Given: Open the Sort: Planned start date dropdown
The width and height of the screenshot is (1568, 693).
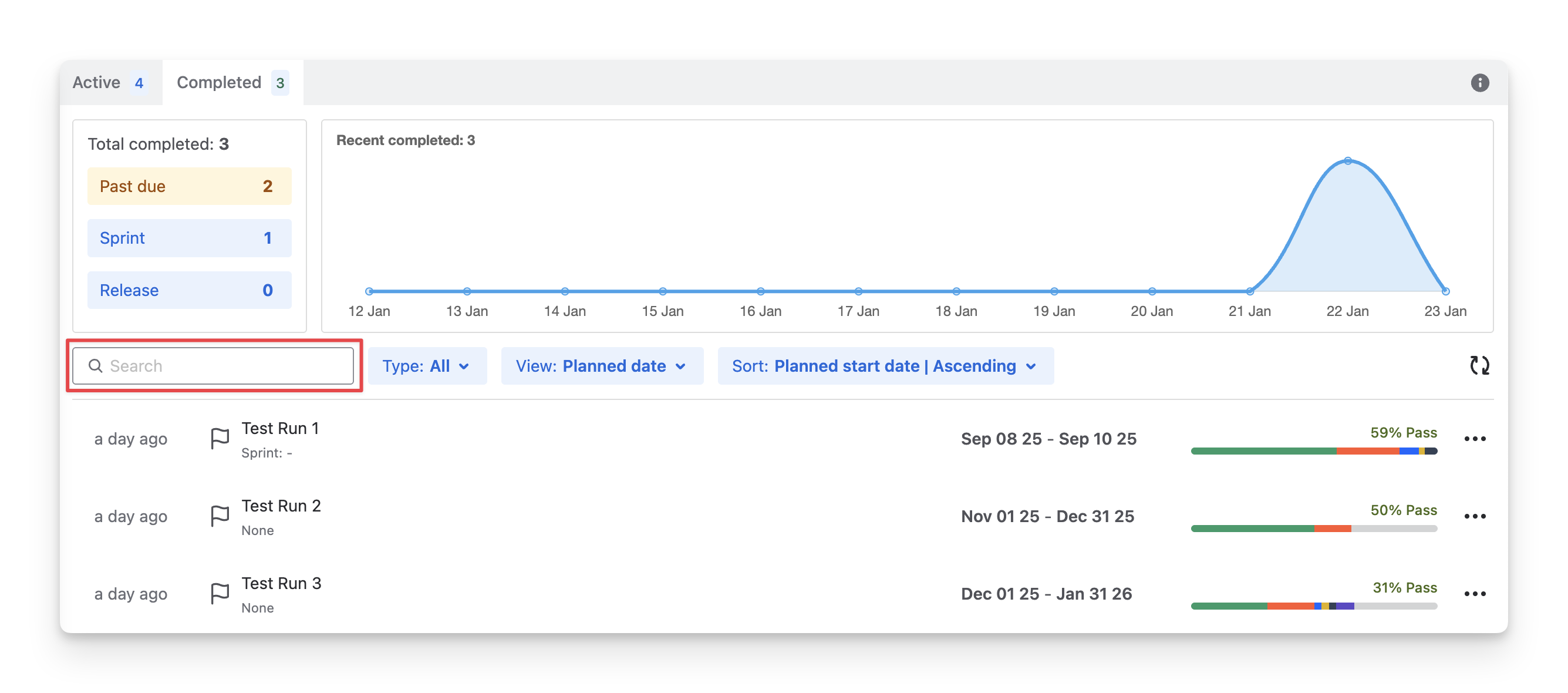Looking at the screenshot, I should pyautogui.click(x=885, y=366).
